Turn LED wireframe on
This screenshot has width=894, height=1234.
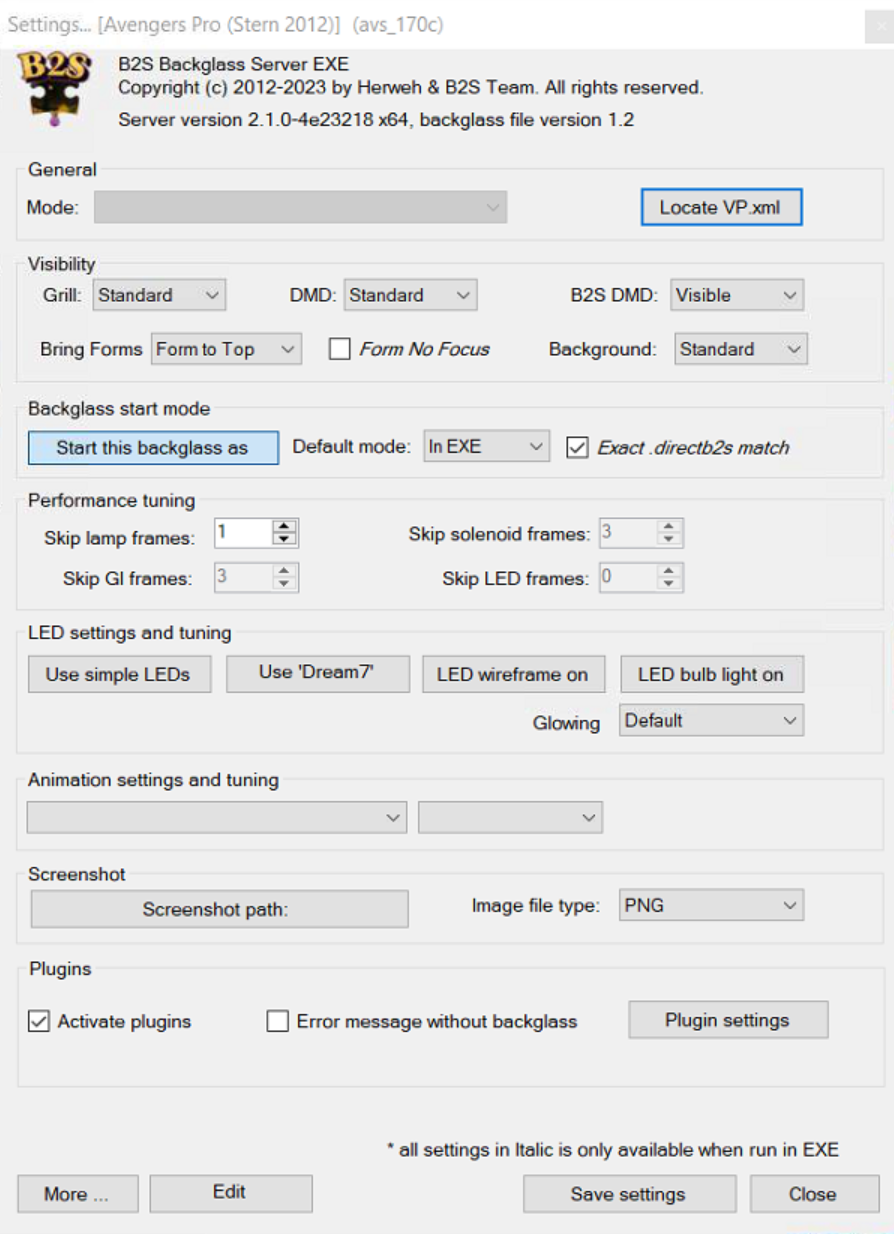pos(512,674)
